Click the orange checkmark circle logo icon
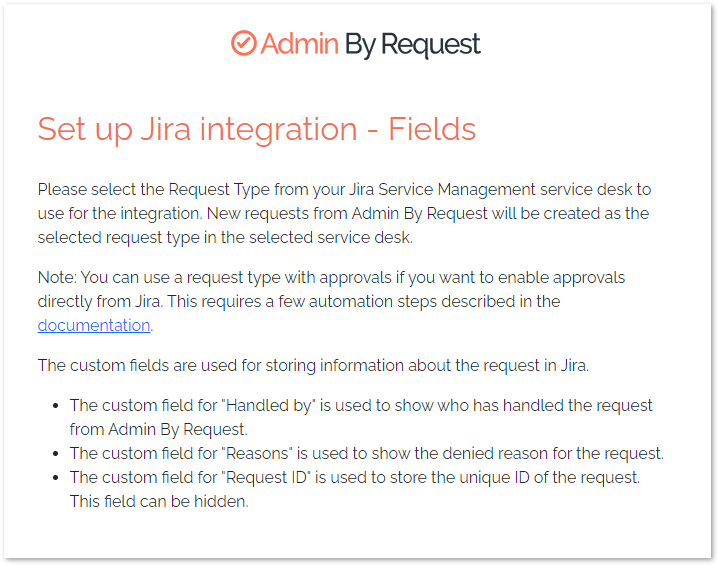 [243, 43]
